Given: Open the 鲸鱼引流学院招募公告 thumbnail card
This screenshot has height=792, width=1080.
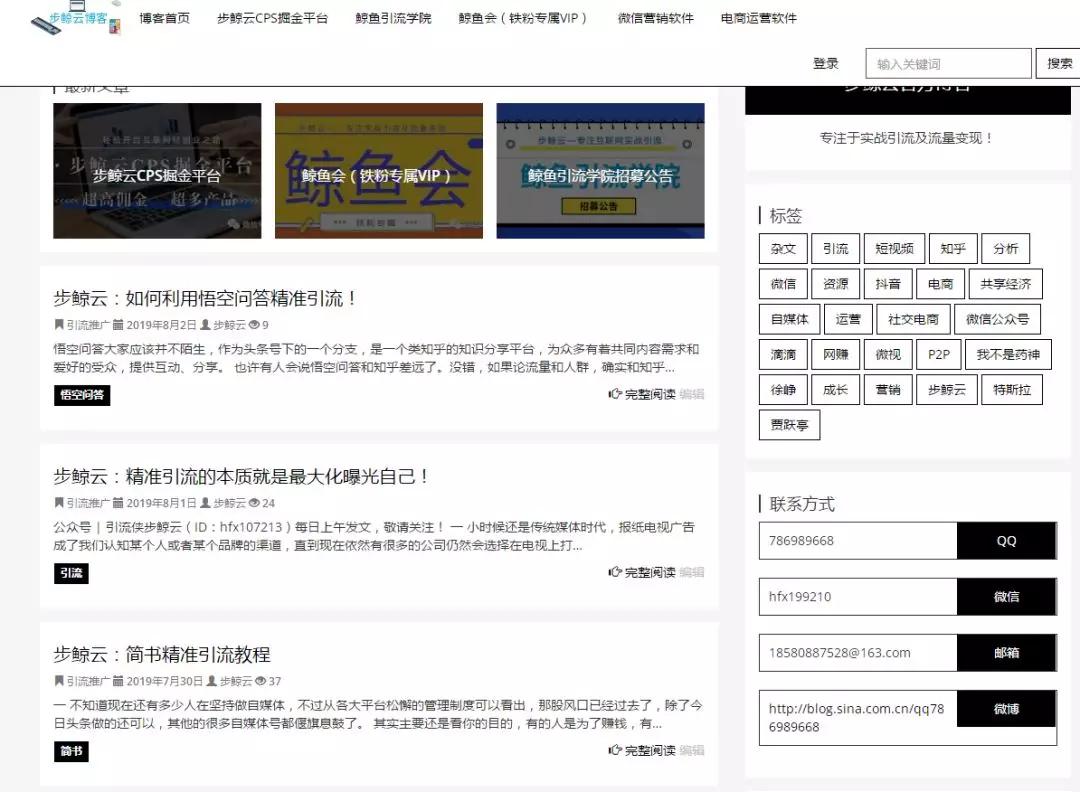Looking at the screenshot, I should coord(600,171).
